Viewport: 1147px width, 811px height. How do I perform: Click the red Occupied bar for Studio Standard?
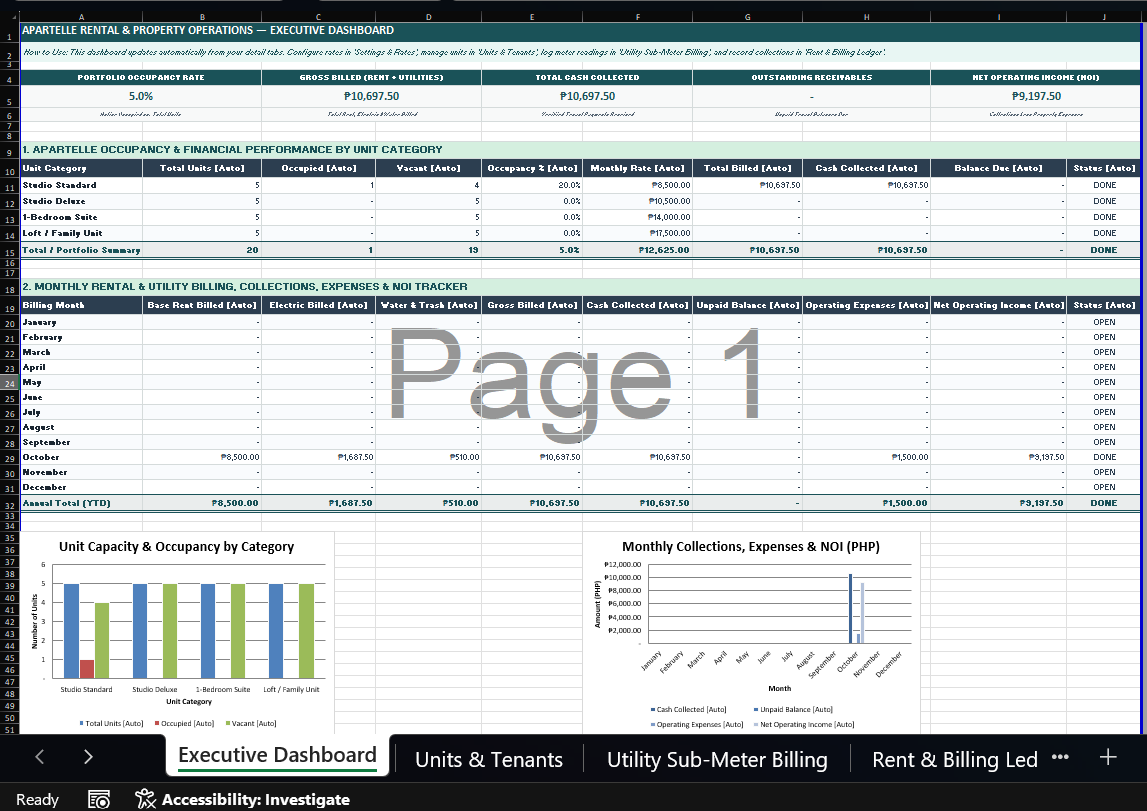[87, 669]
